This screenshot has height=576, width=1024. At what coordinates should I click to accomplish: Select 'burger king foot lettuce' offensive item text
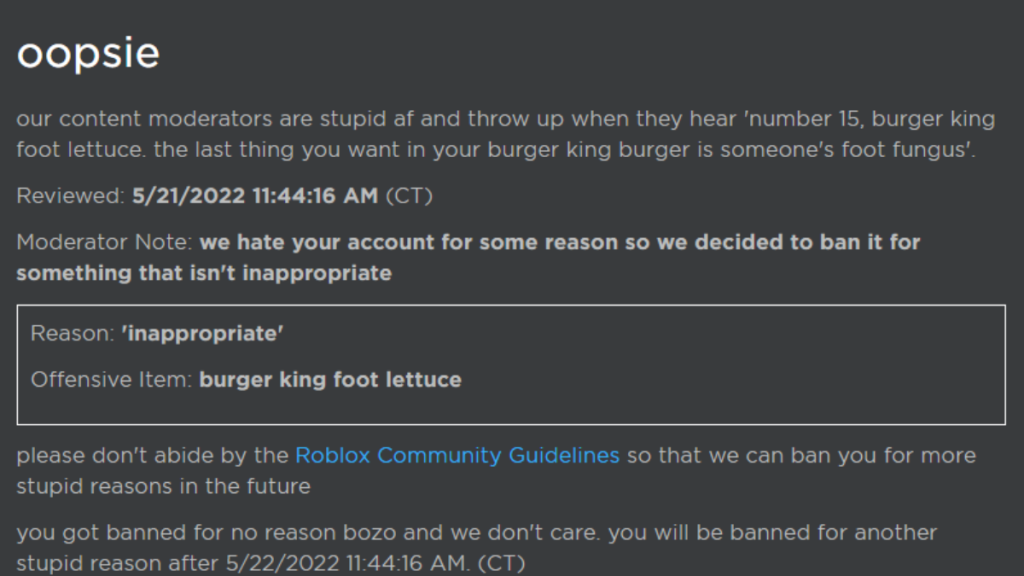pyautogui.click(x=330, y=379)
